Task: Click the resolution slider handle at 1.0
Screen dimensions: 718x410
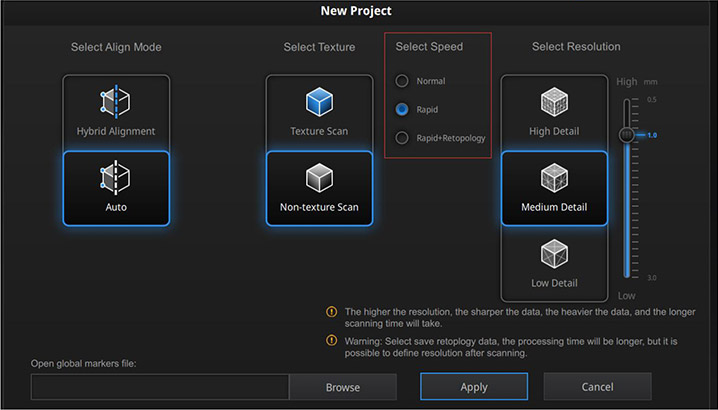Action: [x=627, y=134]
